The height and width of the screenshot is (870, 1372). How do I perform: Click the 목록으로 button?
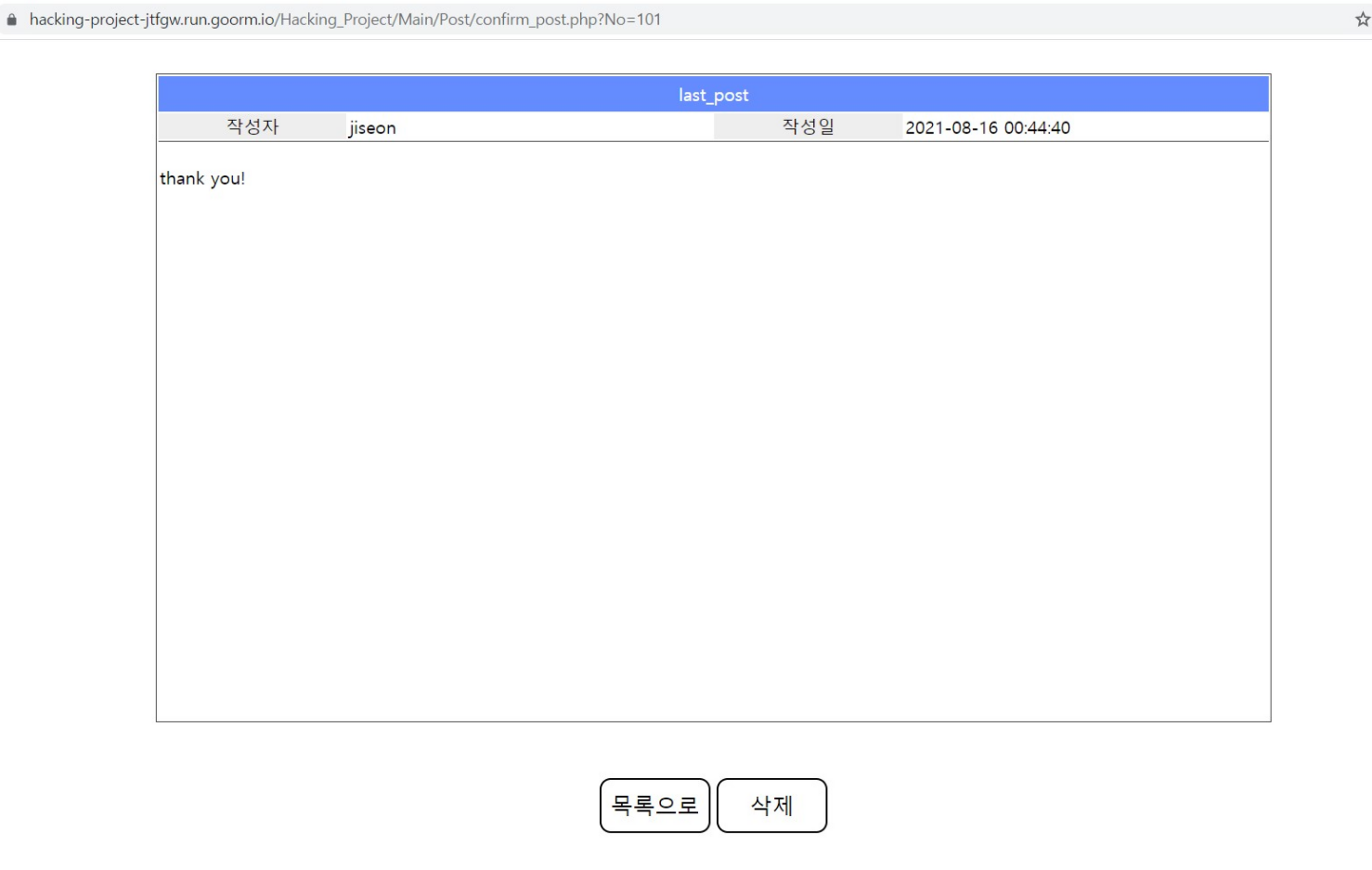pyautogui.click(x=654, y=805)
